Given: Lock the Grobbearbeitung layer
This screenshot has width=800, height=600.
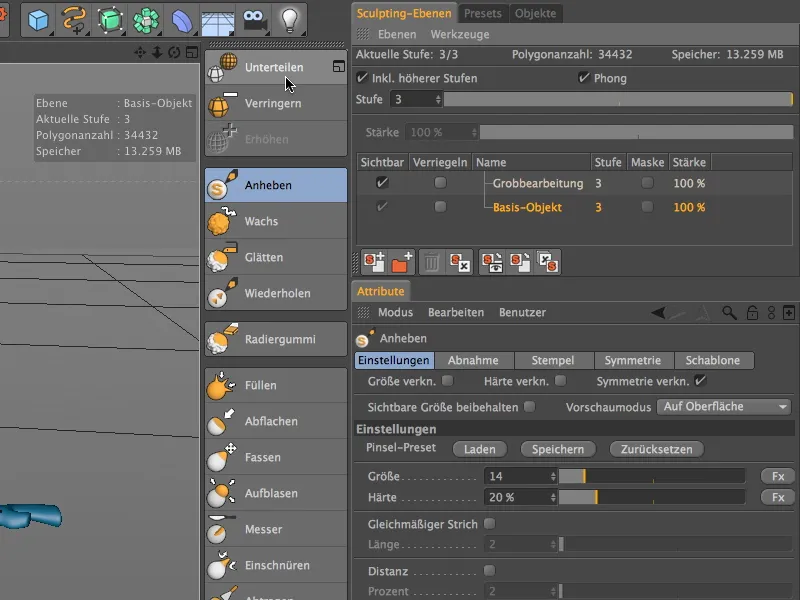Looking at the screenshot, I should [x=440, y=183].
